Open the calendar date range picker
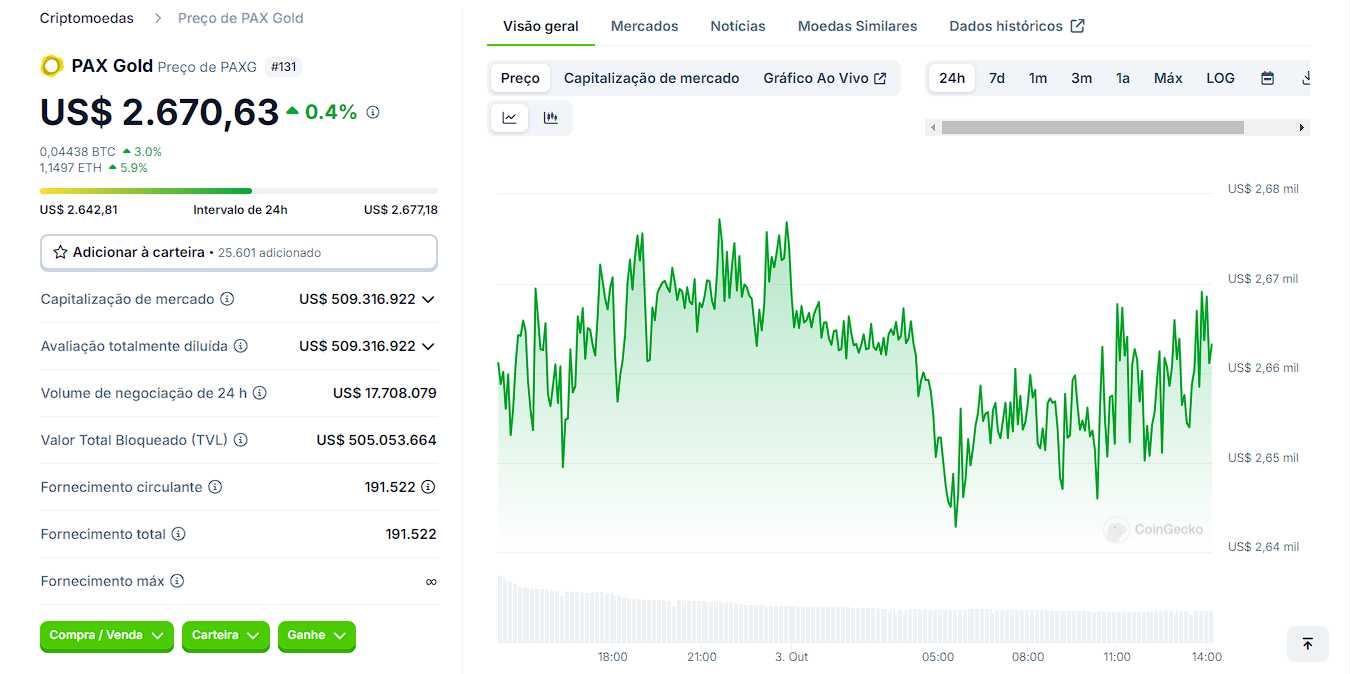 1267,77
